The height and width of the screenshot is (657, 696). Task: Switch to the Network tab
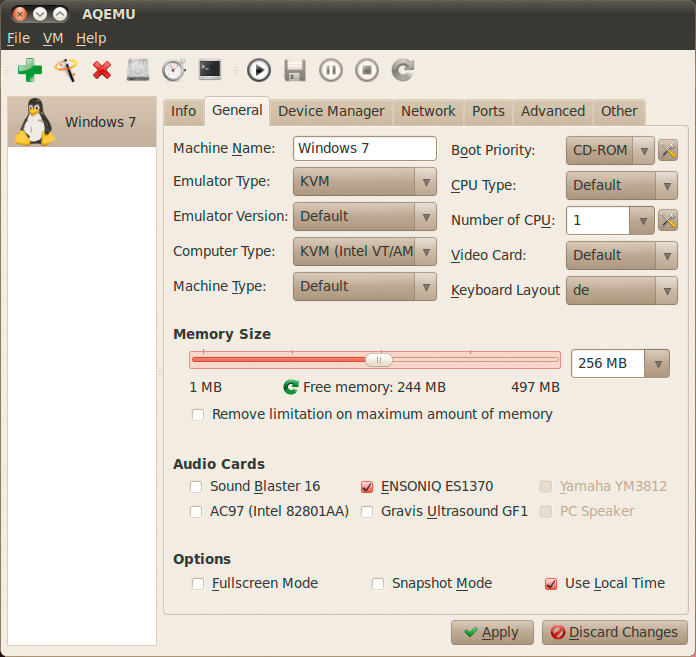pos(428,112)
